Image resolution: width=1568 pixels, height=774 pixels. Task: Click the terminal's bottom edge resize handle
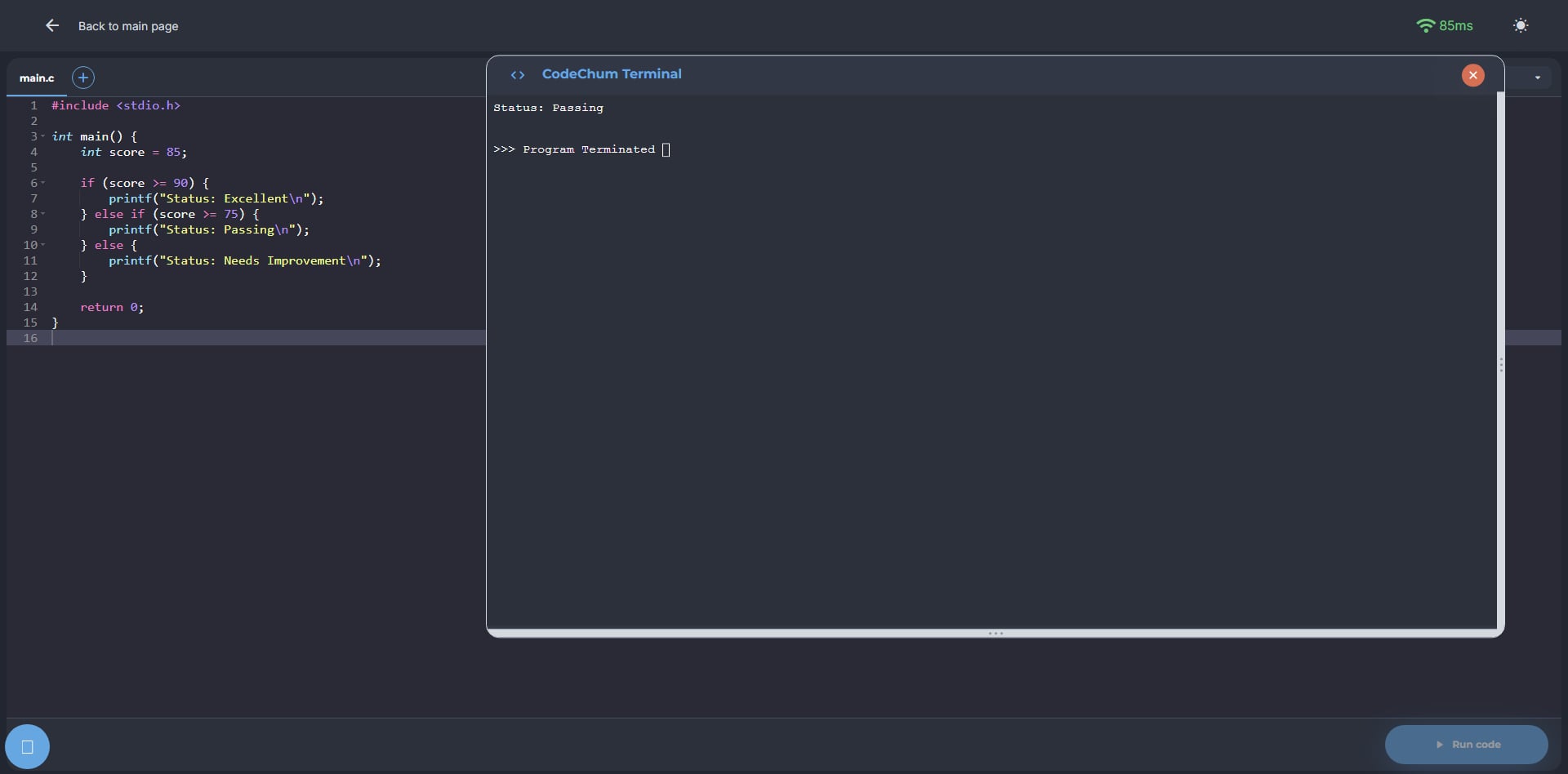(x=995, y=633)
